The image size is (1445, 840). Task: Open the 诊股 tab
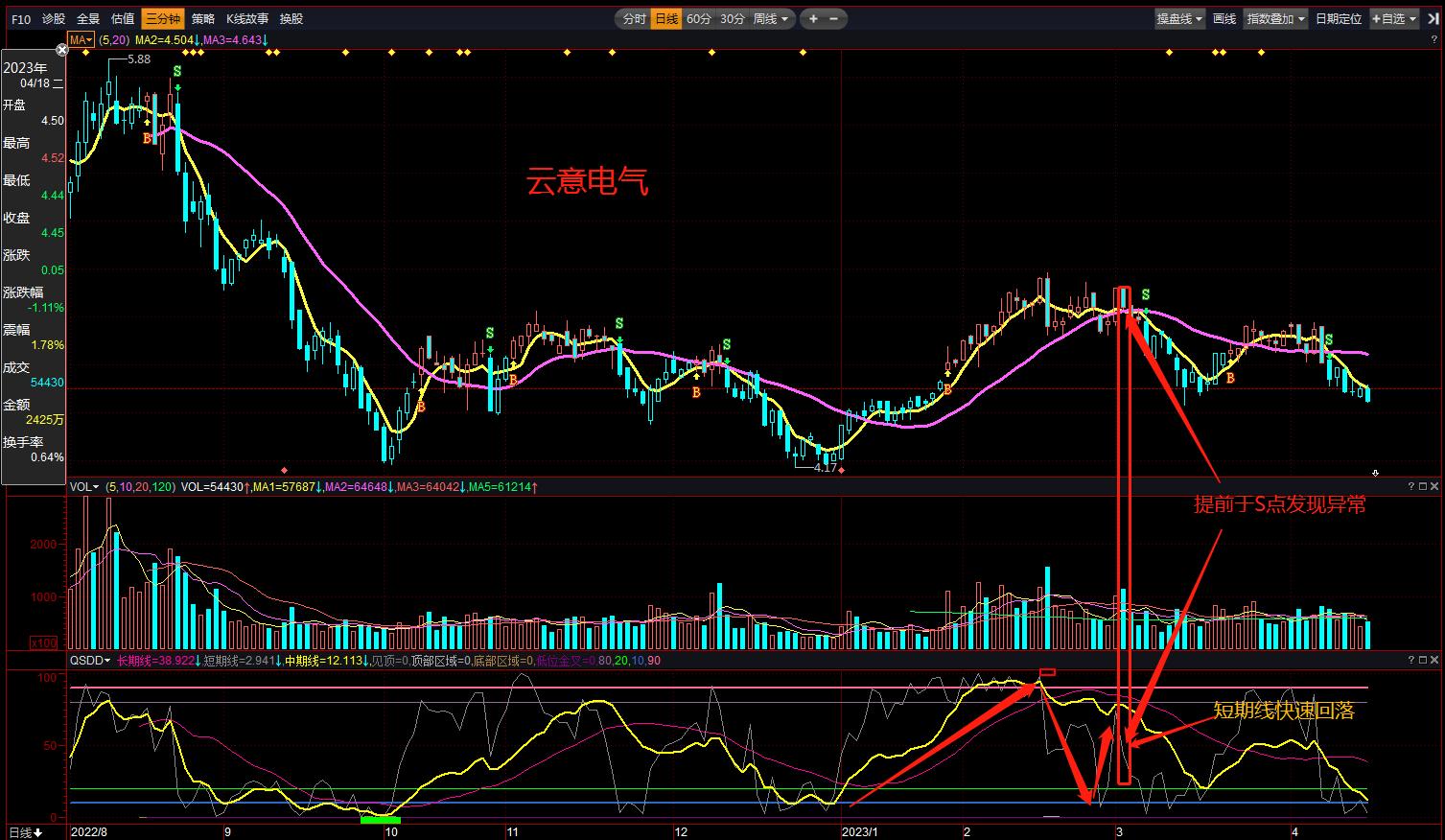54,18
